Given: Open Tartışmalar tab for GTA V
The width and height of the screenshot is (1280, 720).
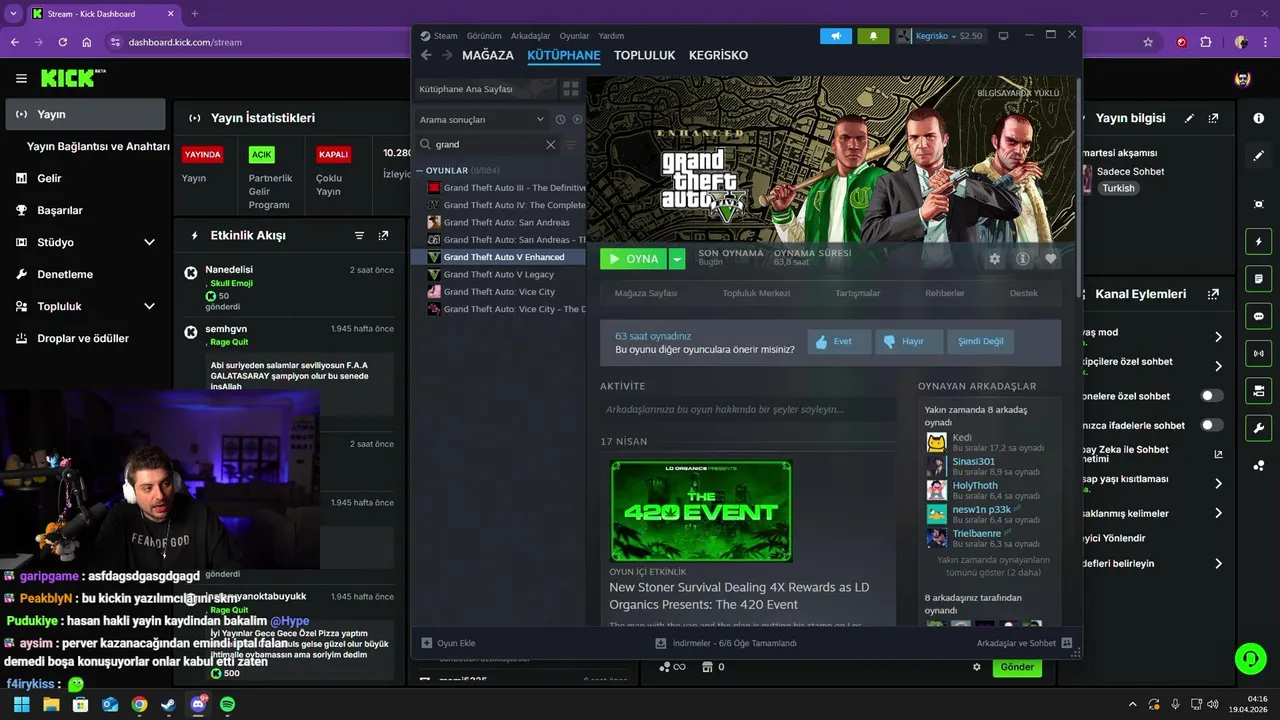Looking at the screenshot, I should [858, 293].
